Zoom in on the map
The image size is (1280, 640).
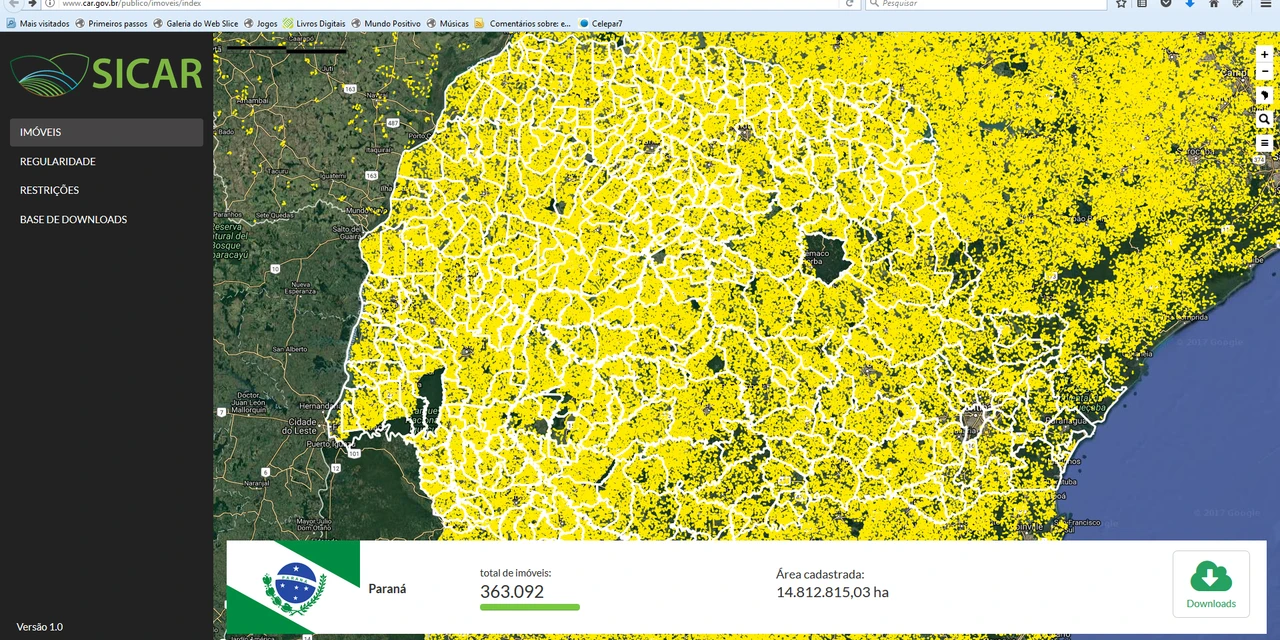pos(1264,55)
